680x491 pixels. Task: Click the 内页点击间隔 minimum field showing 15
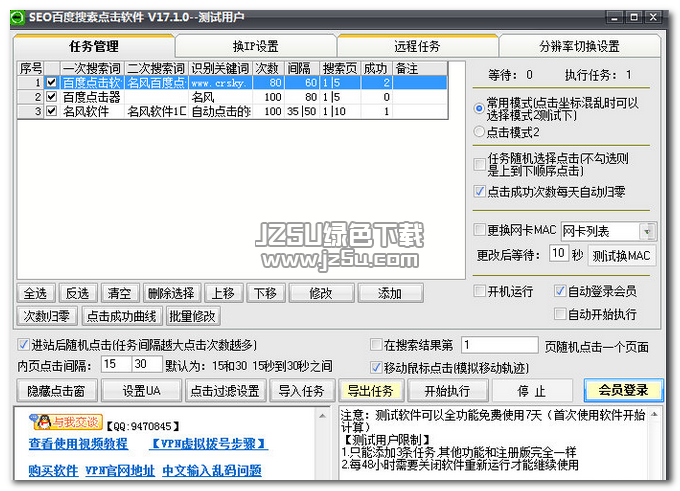click(116, 364)
